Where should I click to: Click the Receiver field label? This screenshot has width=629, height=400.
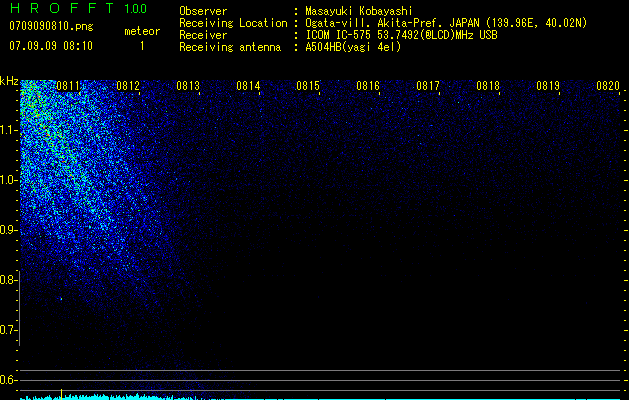pyautogui.click(x=203, y=35)
